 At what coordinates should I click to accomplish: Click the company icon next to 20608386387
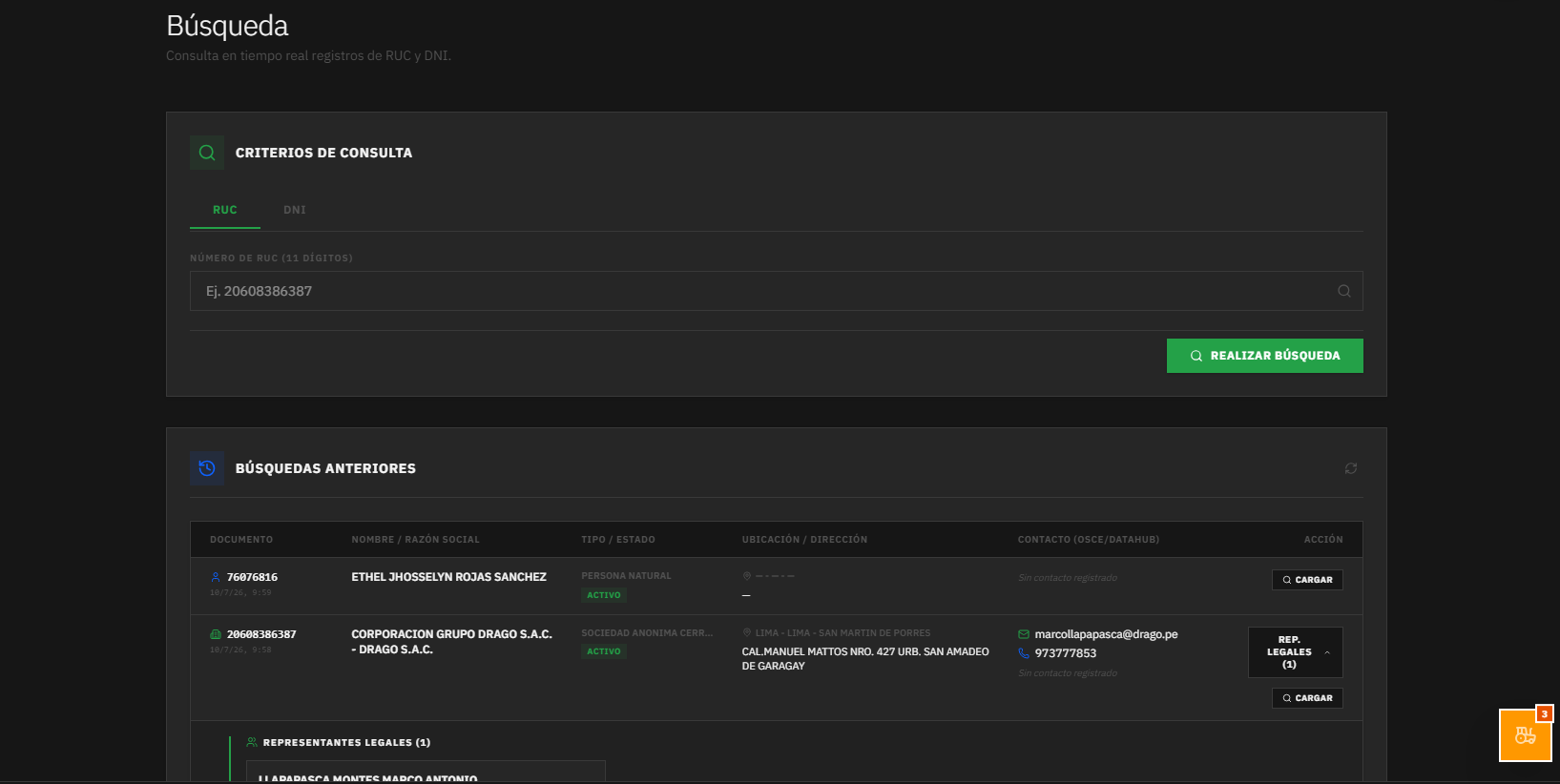point(216,634)
